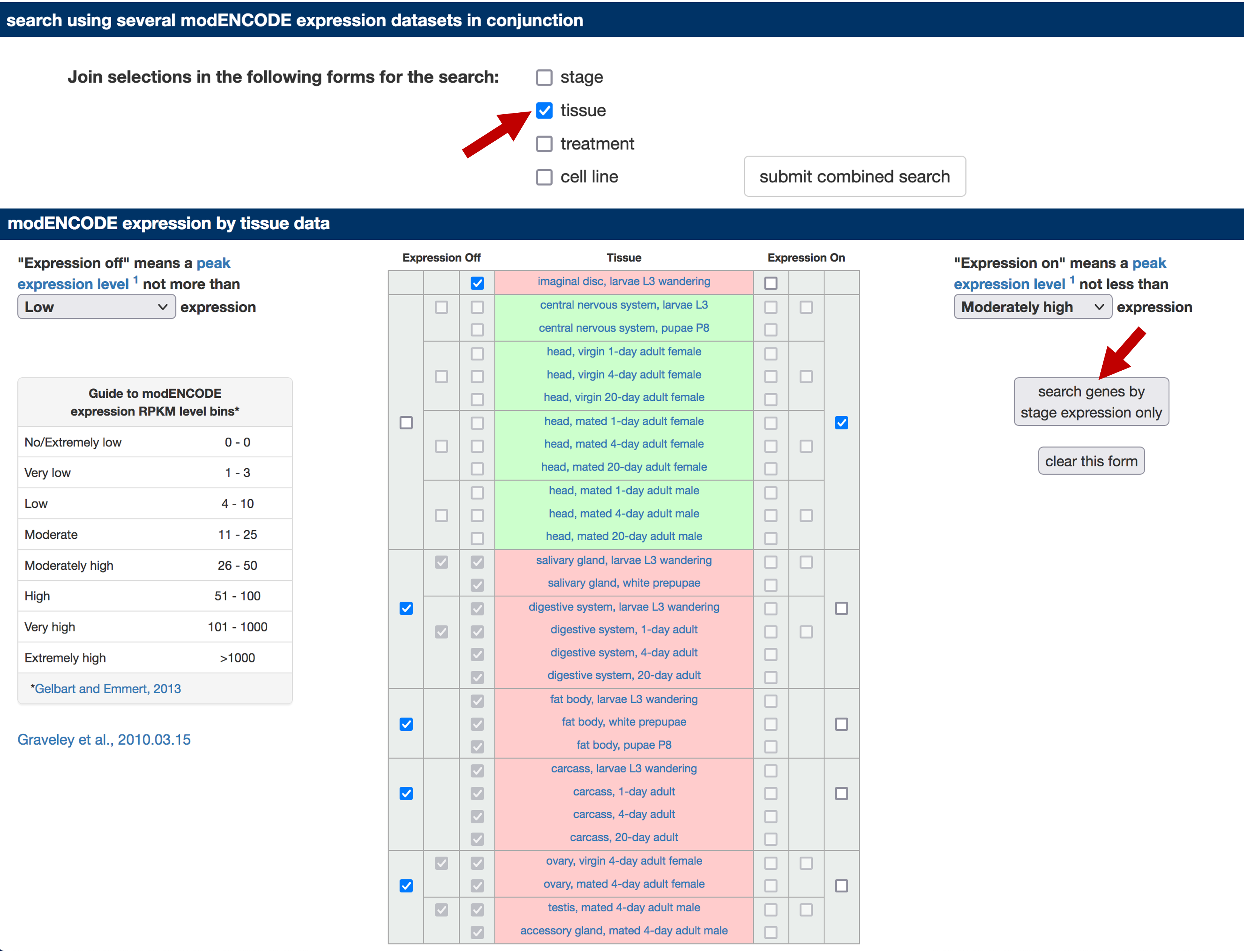1244x952 pixels.
Task: Open accessory gland, mated 4-day adult male link
Action: tap(624, 931)
